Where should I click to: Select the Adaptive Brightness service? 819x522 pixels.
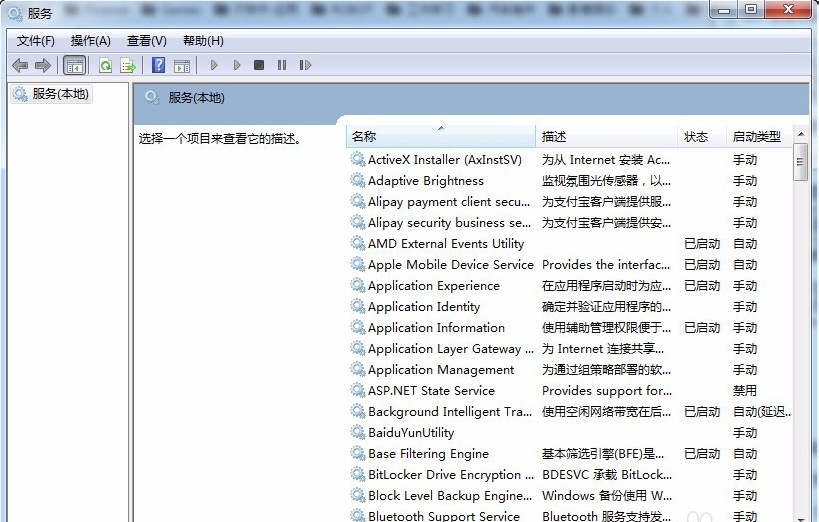426,181
